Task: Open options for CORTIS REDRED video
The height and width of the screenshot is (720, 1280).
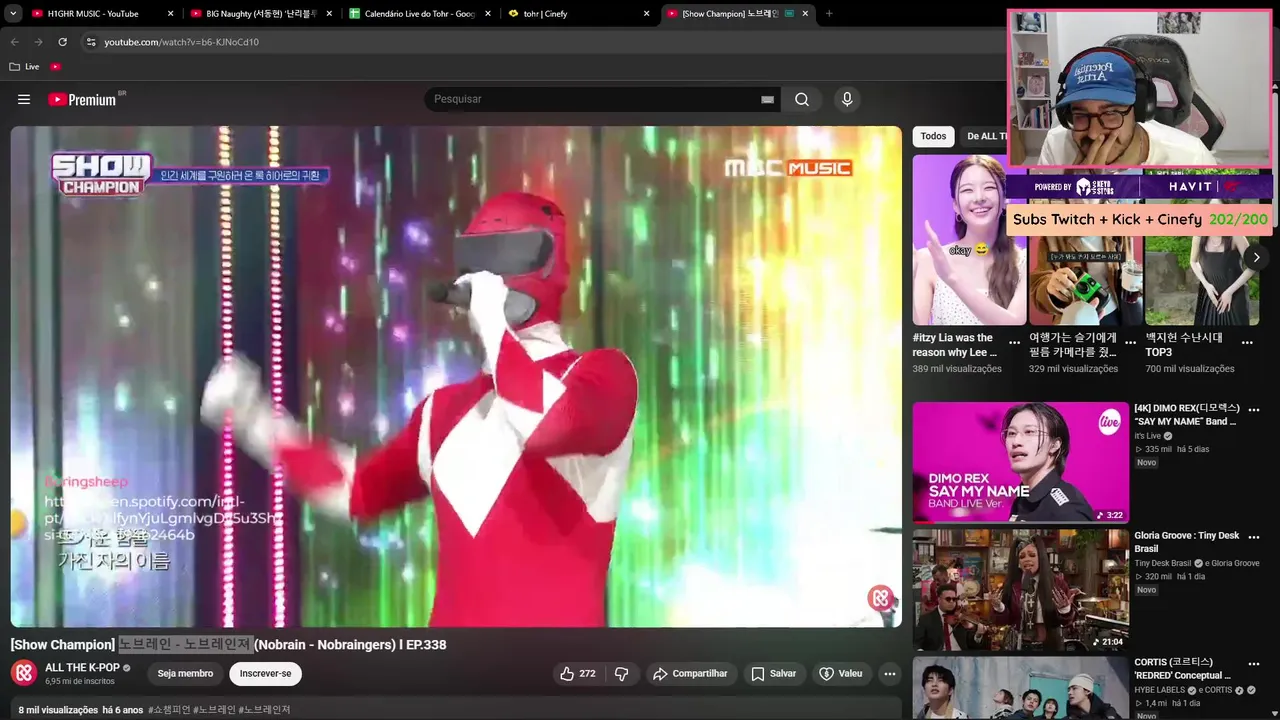Action: [1254, 663]
